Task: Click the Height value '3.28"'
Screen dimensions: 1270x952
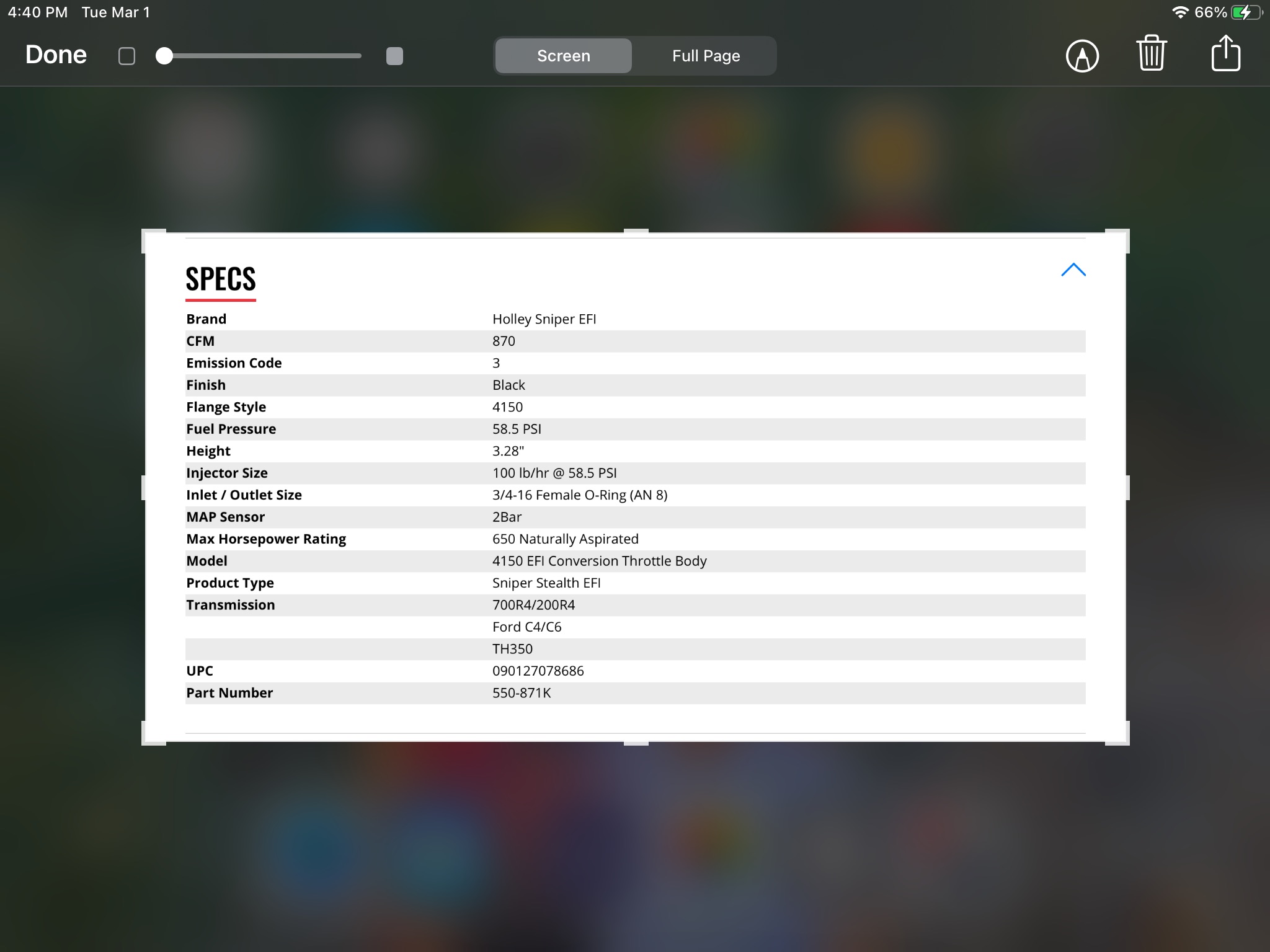Action: click(x=508, y=451)
